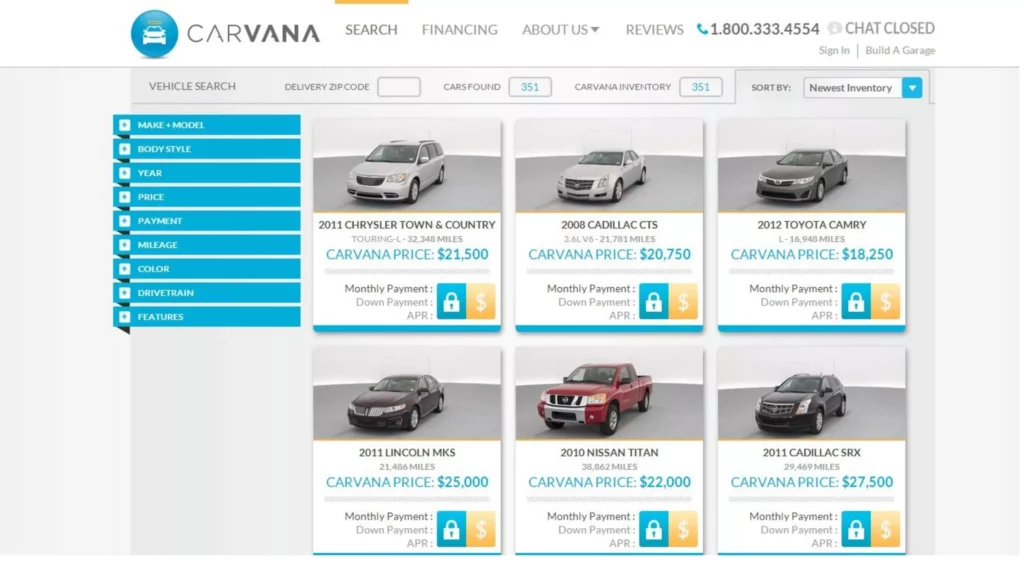
Task: Go to the Search tab
Action: click(x=371, y=29)
